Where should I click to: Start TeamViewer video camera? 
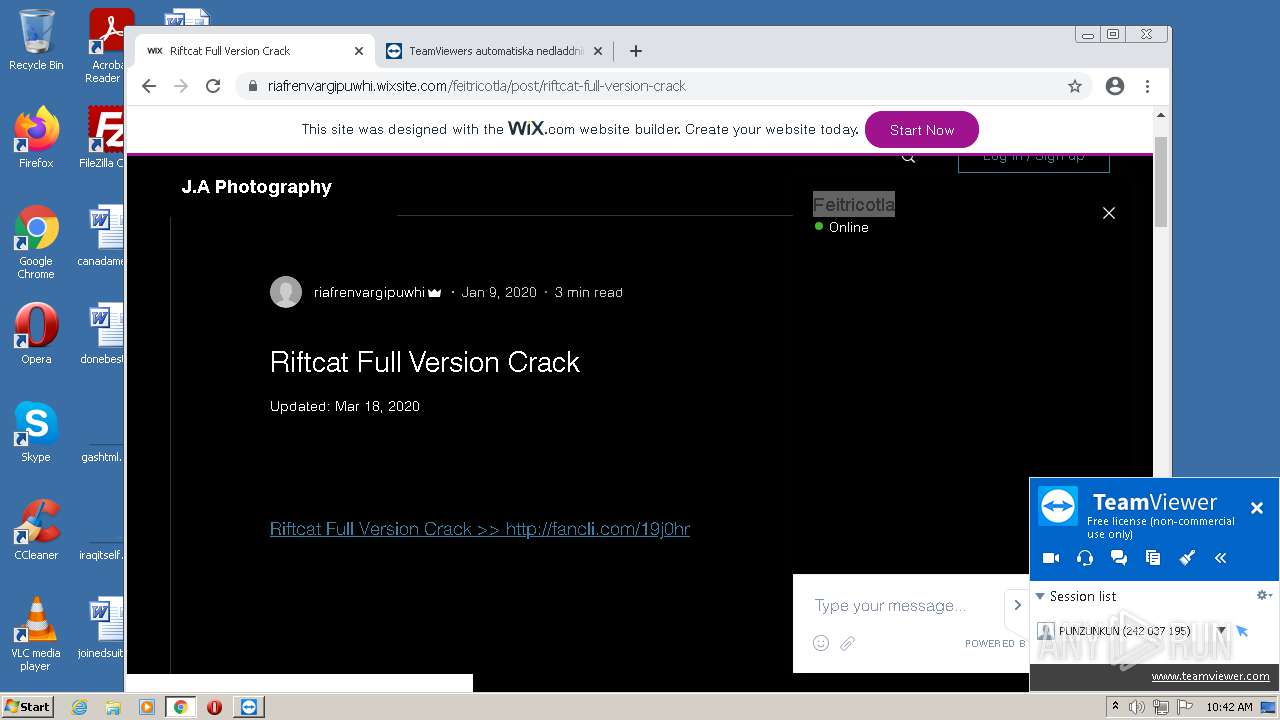pos(1051,558)
